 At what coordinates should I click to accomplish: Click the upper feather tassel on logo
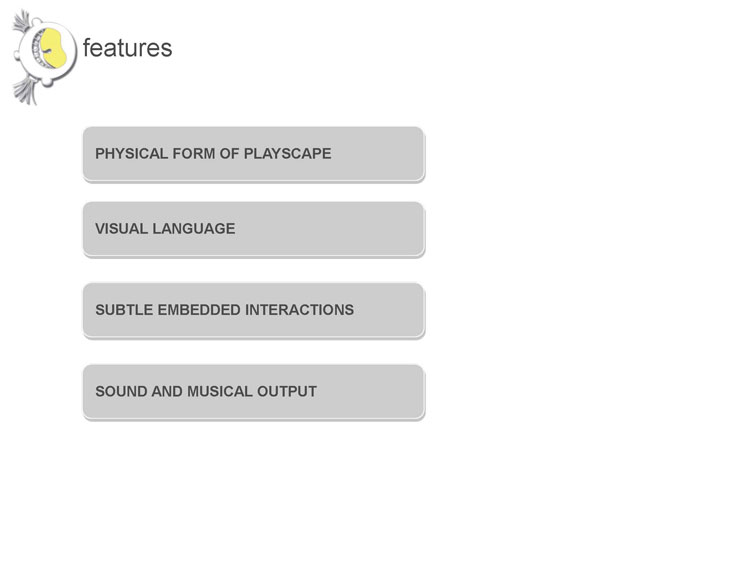point(22,22)
